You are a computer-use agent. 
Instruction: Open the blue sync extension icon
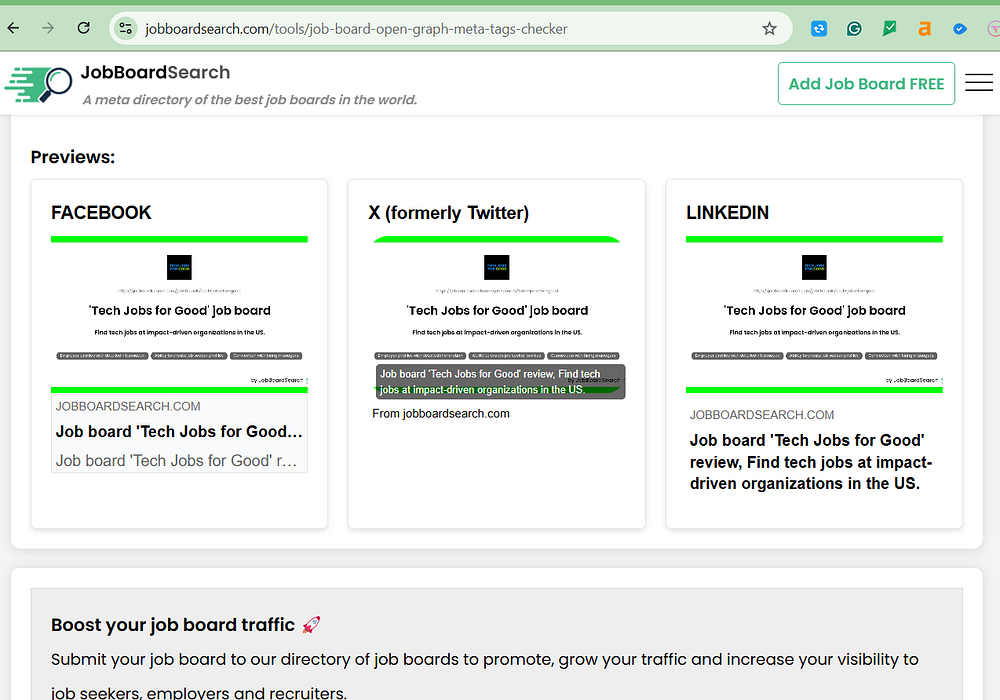click(819, 28)
